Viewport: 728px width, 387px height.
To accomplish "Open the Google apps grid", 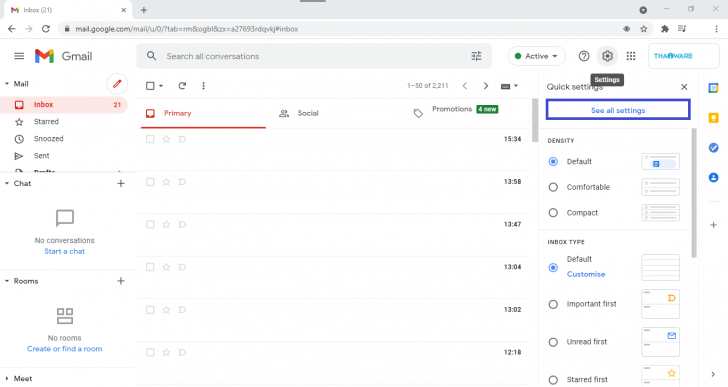I will click(x=630, y=56).
